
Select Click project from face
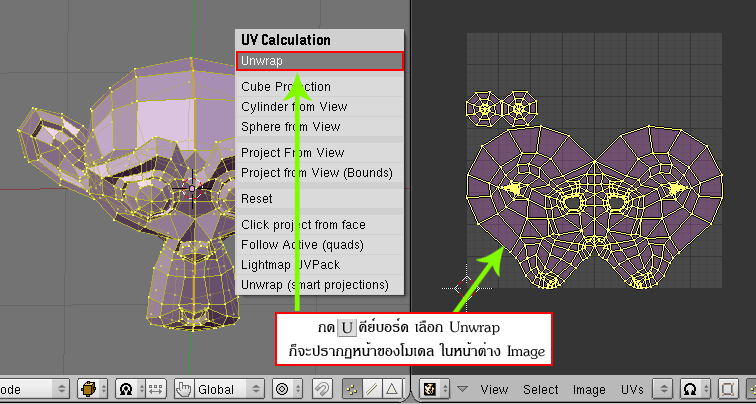pos(319,225)
